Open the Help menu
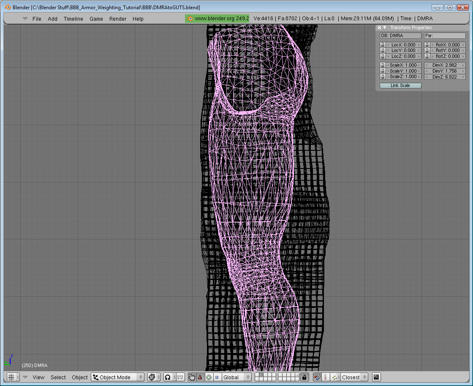473x386 pixels. (x=138, y=19)
